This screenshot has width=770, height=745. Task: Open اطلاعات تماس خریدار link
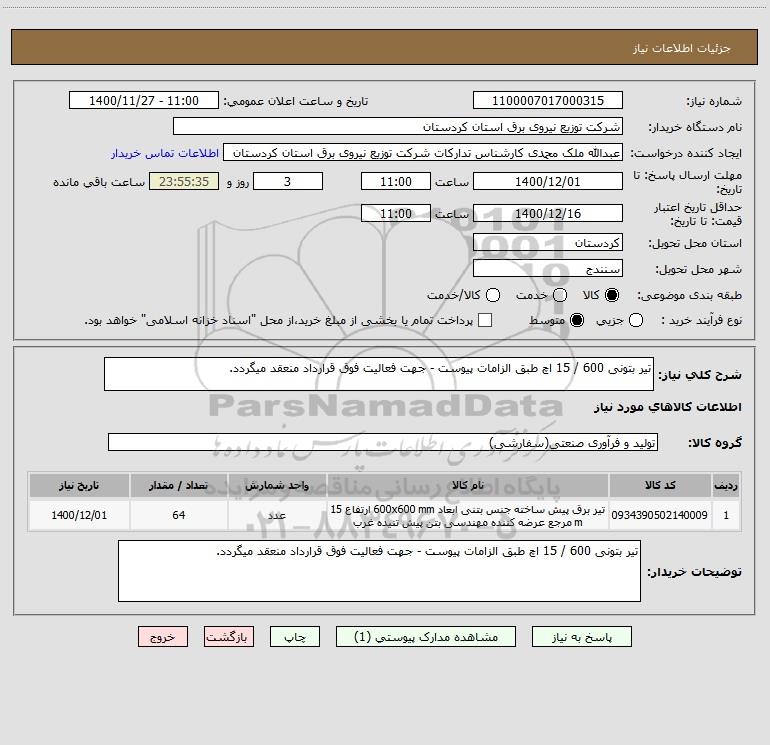click(x=165, y=153)
